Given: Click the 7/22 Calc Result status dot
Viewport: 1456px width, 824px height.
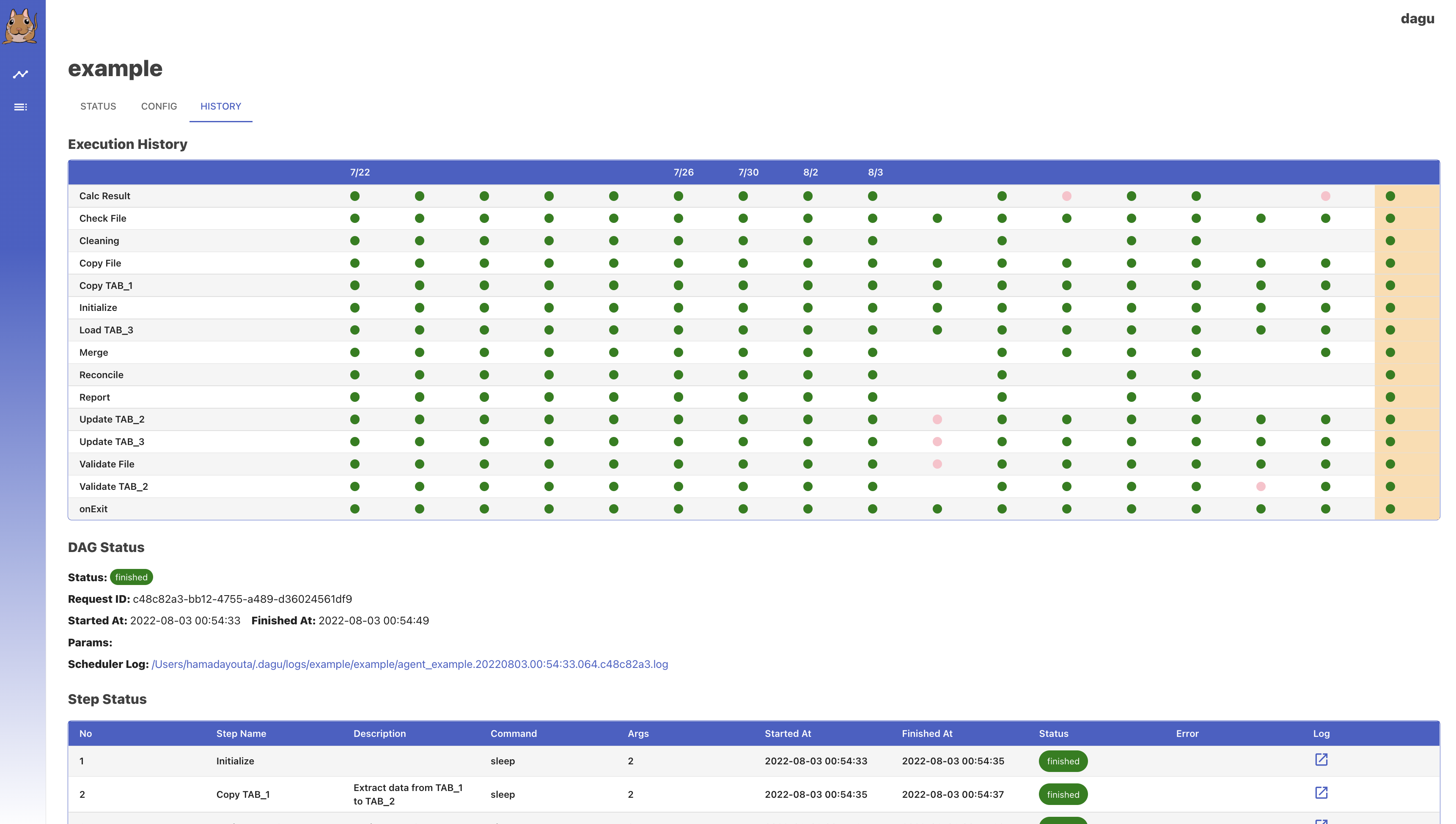Looking at the screenshot, I should click(355, 196).
